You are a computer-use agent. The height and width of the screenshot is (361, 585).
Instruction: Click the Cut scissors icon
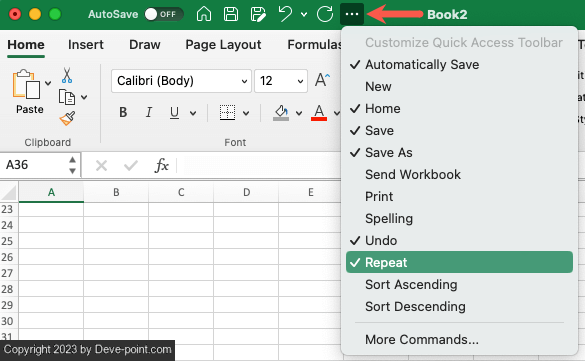(67, 75)
